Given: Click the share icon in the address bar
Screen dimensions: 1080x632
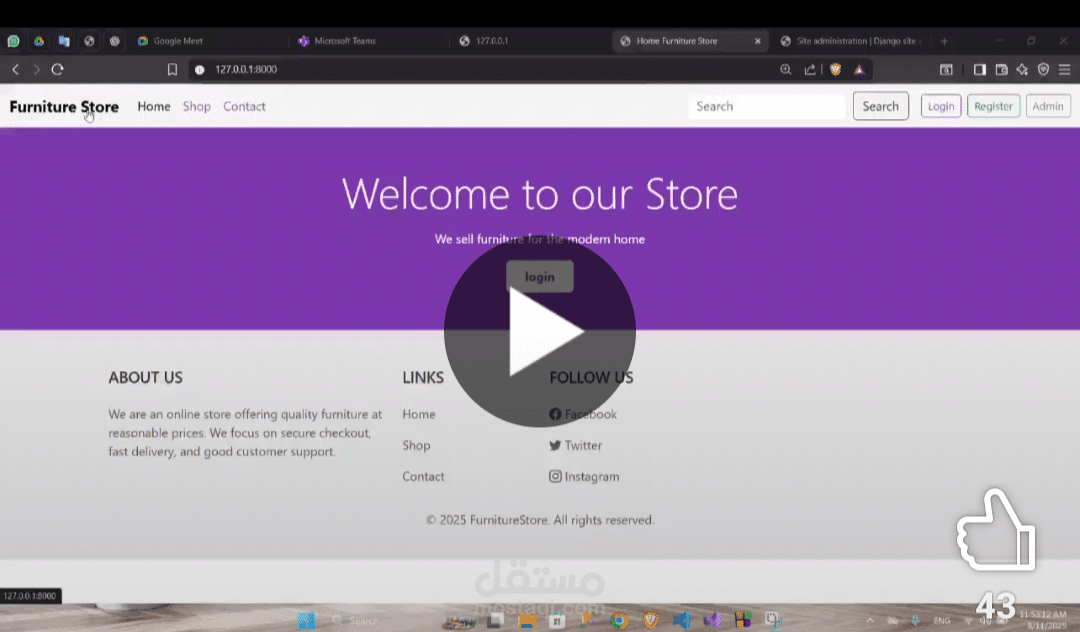Looking at the screenshot, I should coord(810,69).
